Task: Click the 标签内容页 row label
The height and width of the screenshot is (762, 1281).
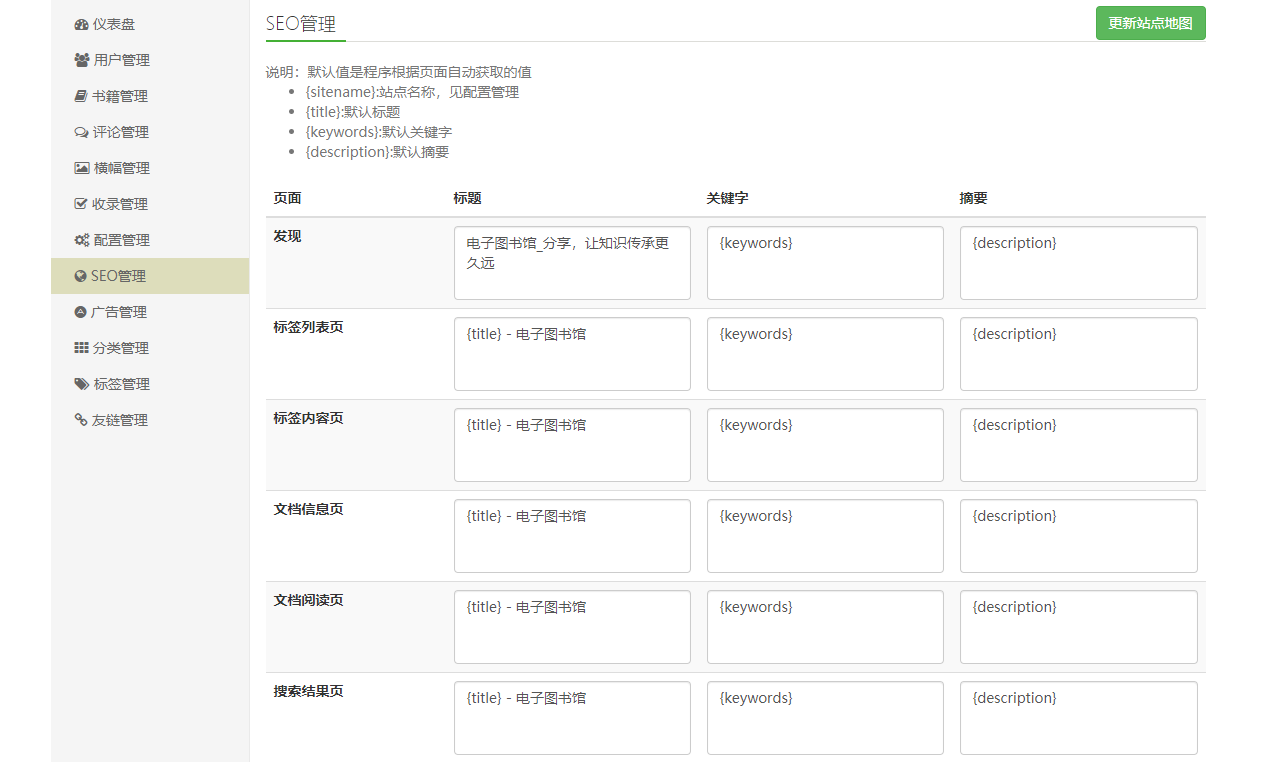Action: pos(308,418)
